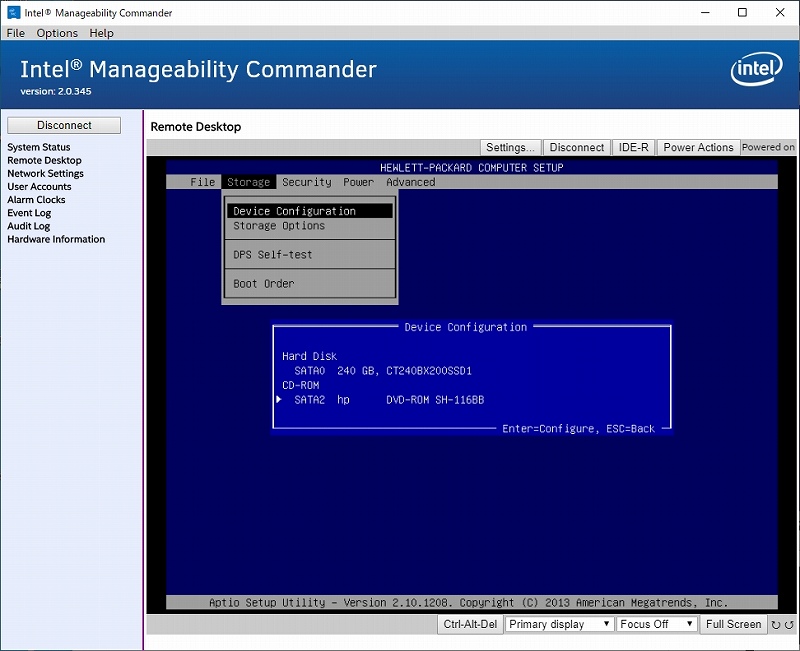The image size is (800, 651).
Task: Click the Intel logo in the banner
Action: pyautogui.click(x=757, y=69)
